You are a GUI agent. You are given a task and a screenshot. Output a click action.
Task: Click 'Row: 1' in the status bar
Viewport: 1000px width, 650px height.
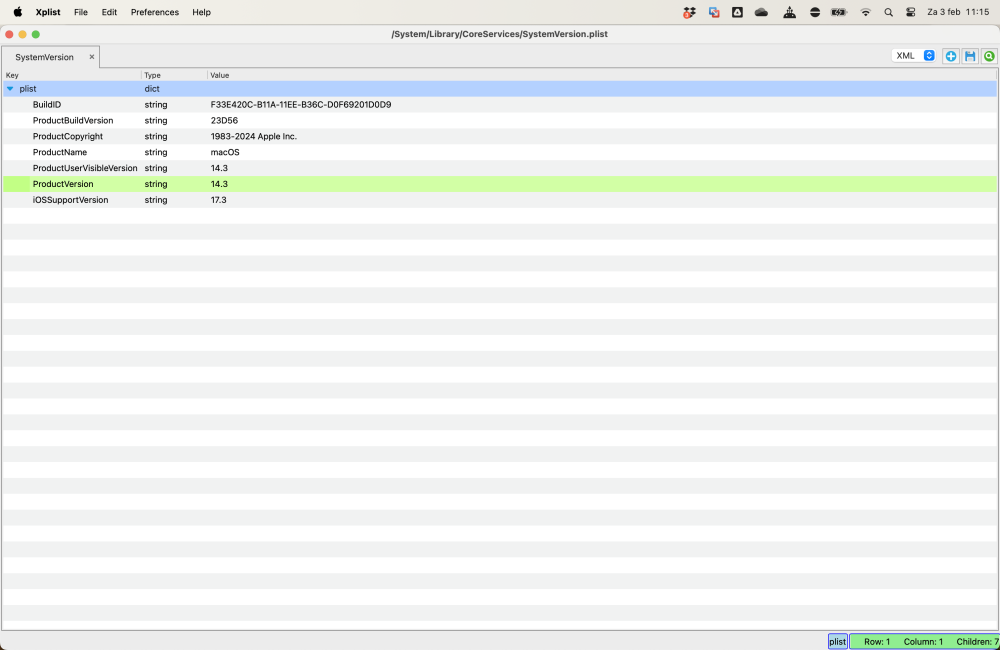pyautogui.click(x=877, y=642)
